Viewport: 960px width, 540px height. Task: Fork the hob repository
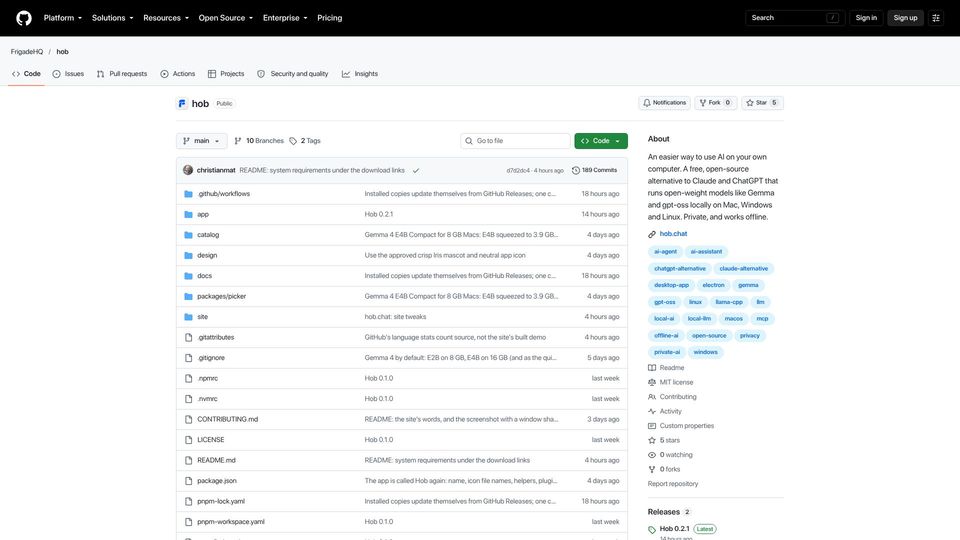[715, 103]
